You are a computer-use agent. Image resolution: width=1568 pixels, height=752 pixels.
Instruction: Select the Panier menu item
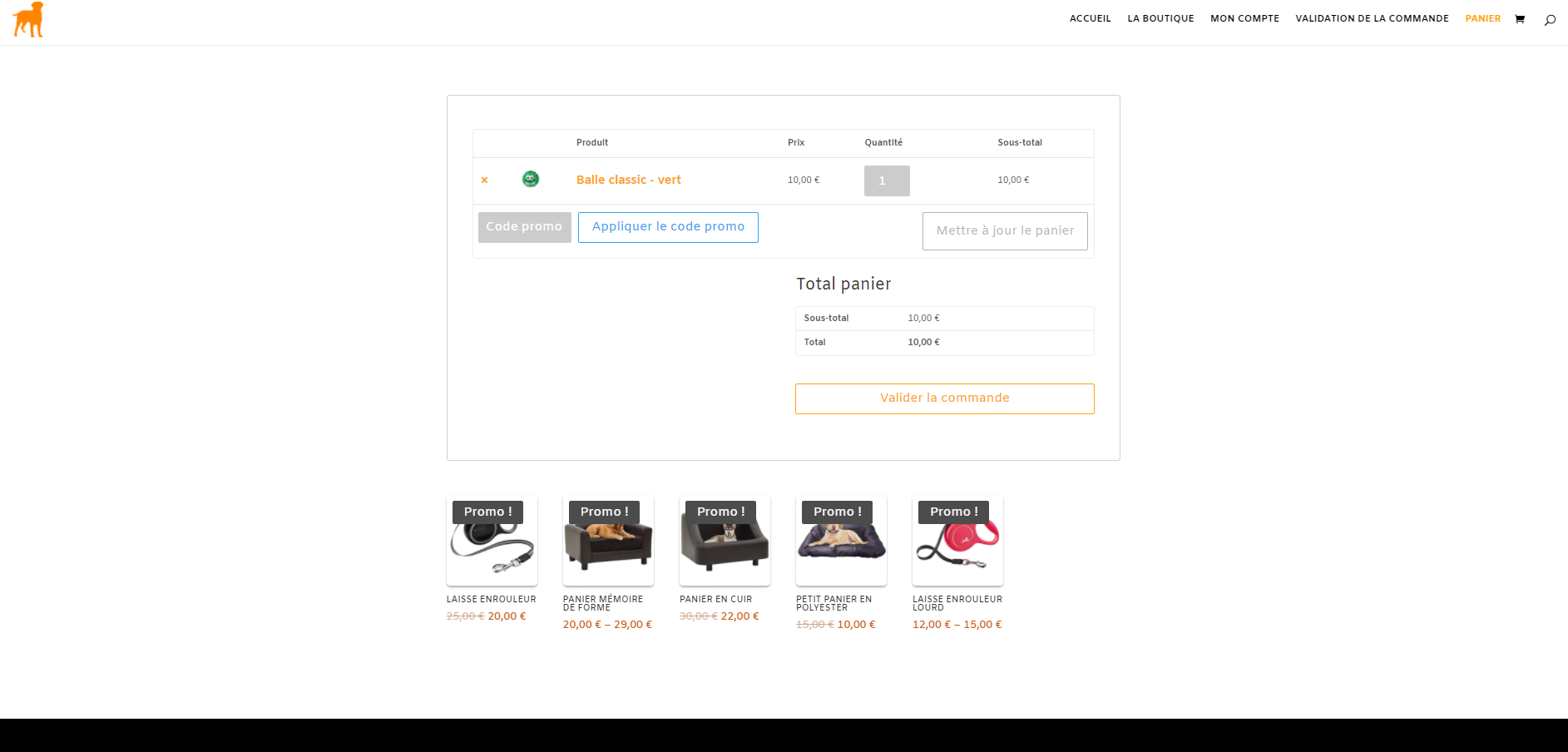(1482, 18)
